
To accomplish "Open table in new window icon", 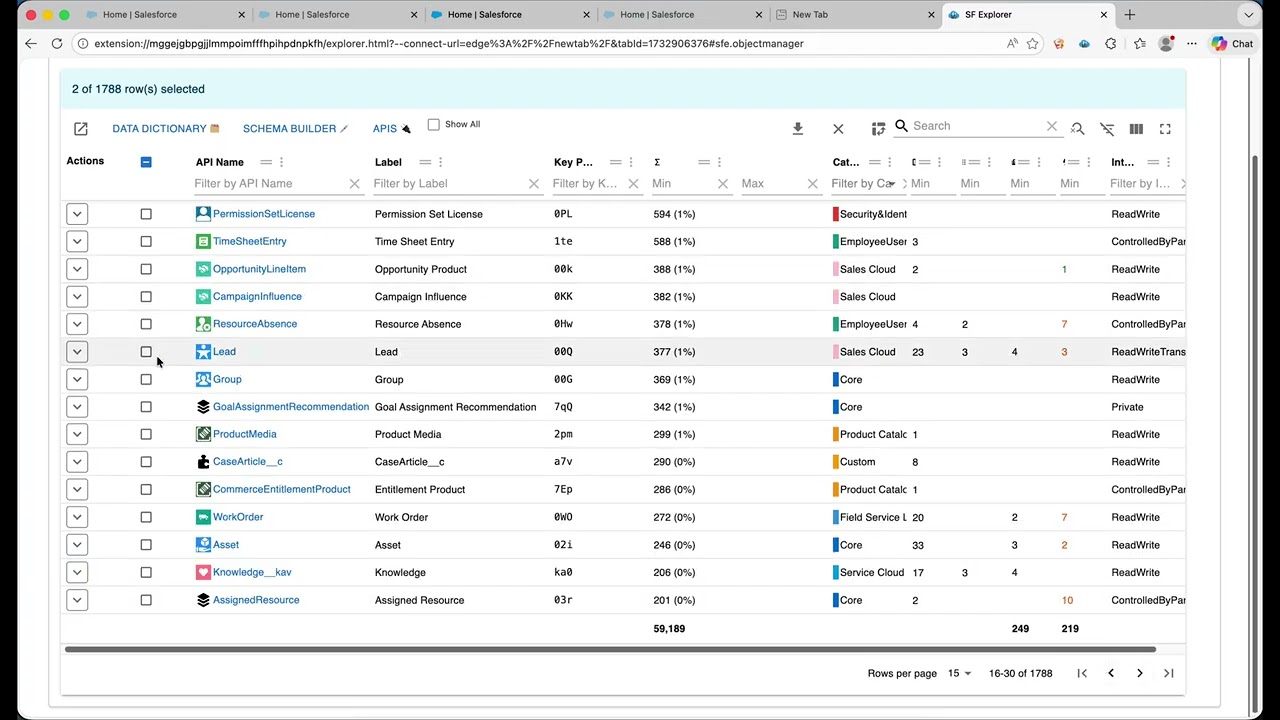I will tap(81, 129).
